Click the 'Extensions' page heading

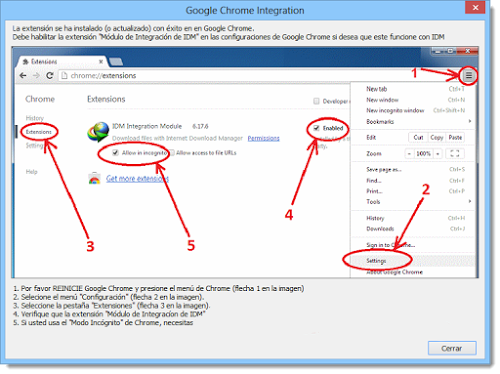(x=106, y=99)
